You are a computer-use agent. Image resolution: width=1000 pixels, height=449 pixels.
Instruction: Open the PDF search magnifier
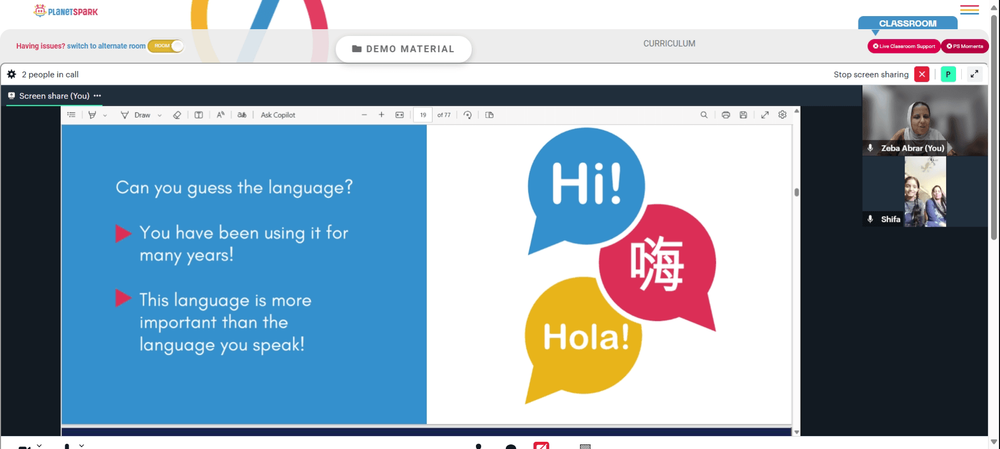click(x=704, y=115)
